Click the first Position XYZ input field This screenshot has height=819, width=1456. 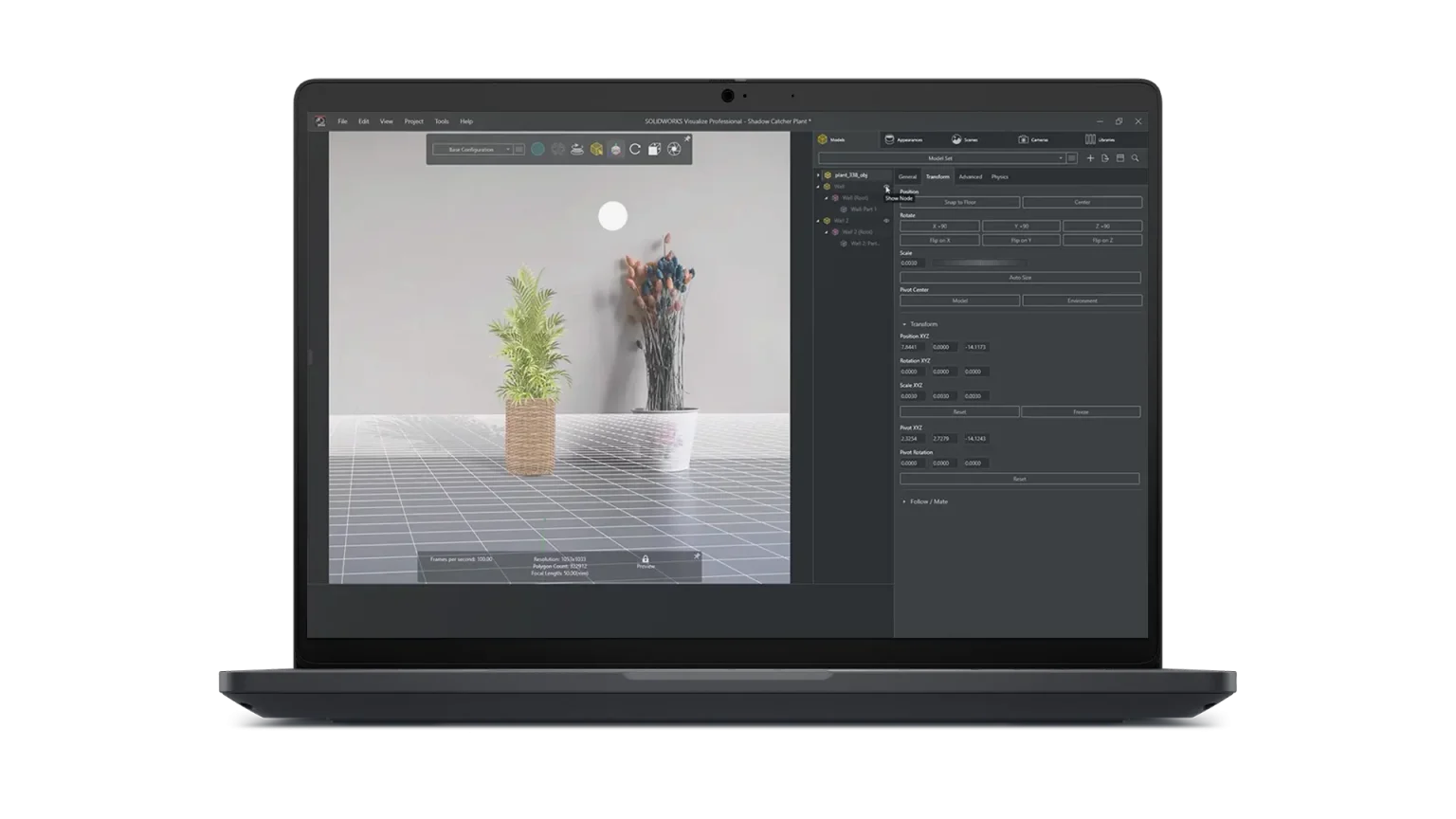[910, 347]
